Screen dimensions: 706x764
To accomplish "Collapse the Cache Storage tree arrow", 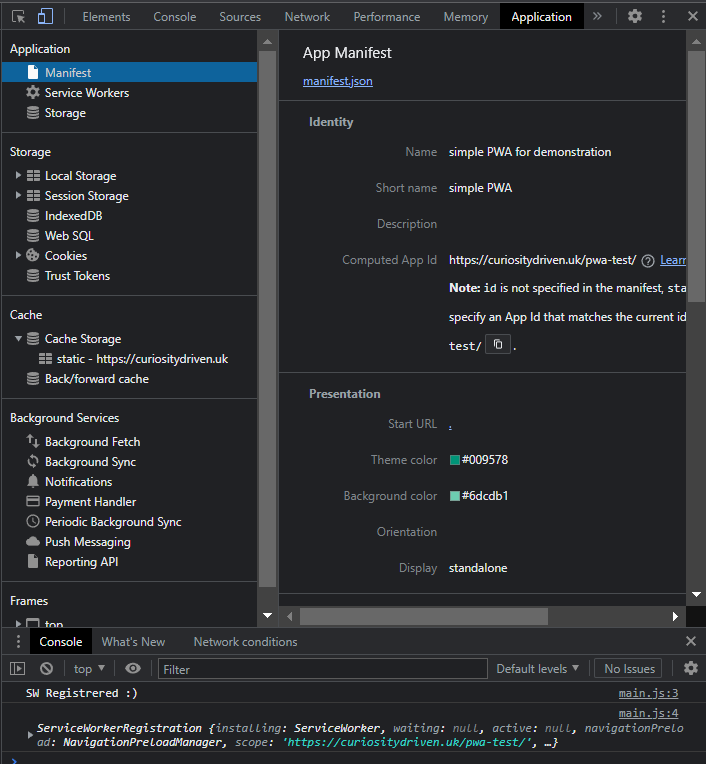I will 18,339.
